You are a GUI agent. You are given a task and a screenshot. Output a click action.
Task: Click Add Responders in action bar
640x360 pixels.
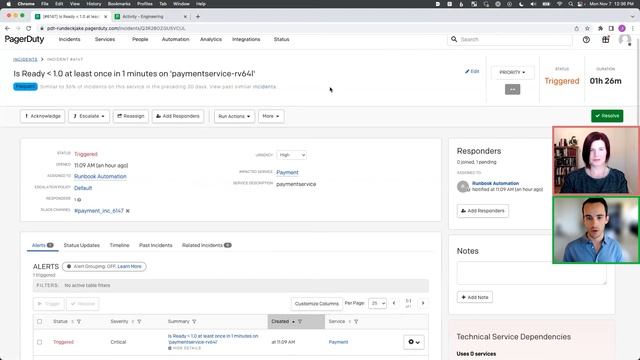178,116
